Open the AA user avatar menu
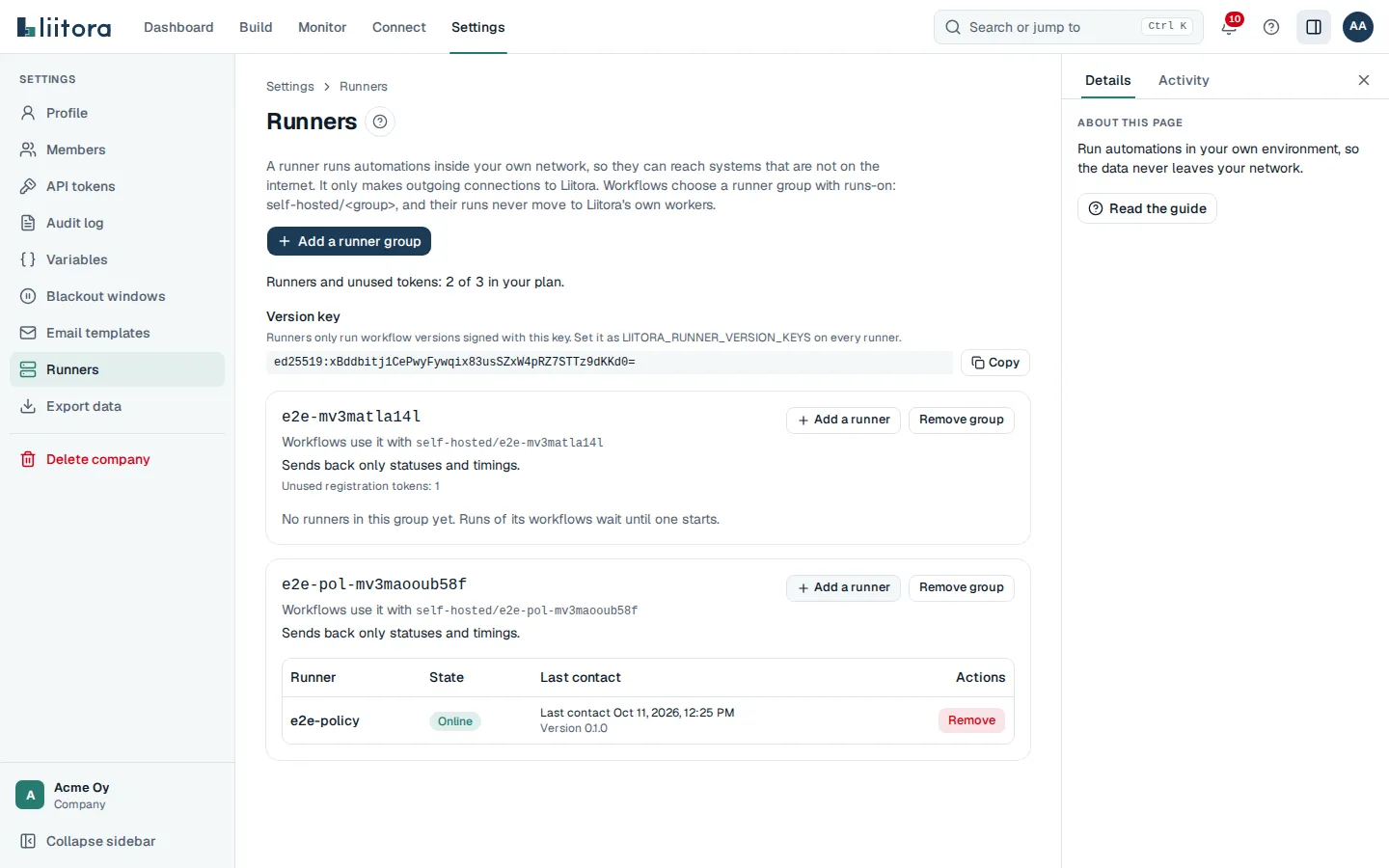The image size is (1389, 868). pyautogui.click(x=1358, y=27)
